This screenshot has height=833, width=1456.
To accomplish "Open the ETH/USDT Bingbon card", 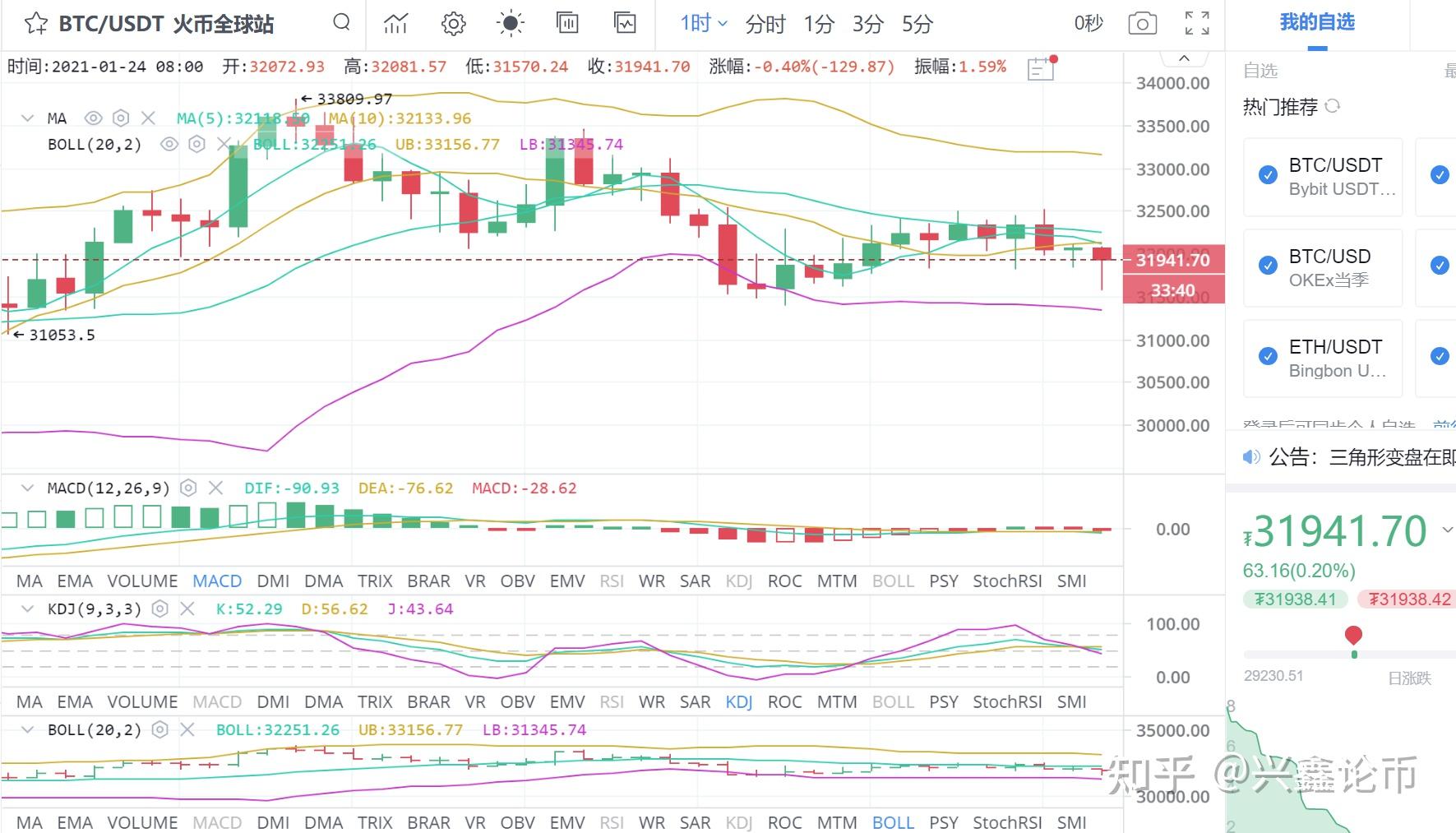I will (1323, 359).
